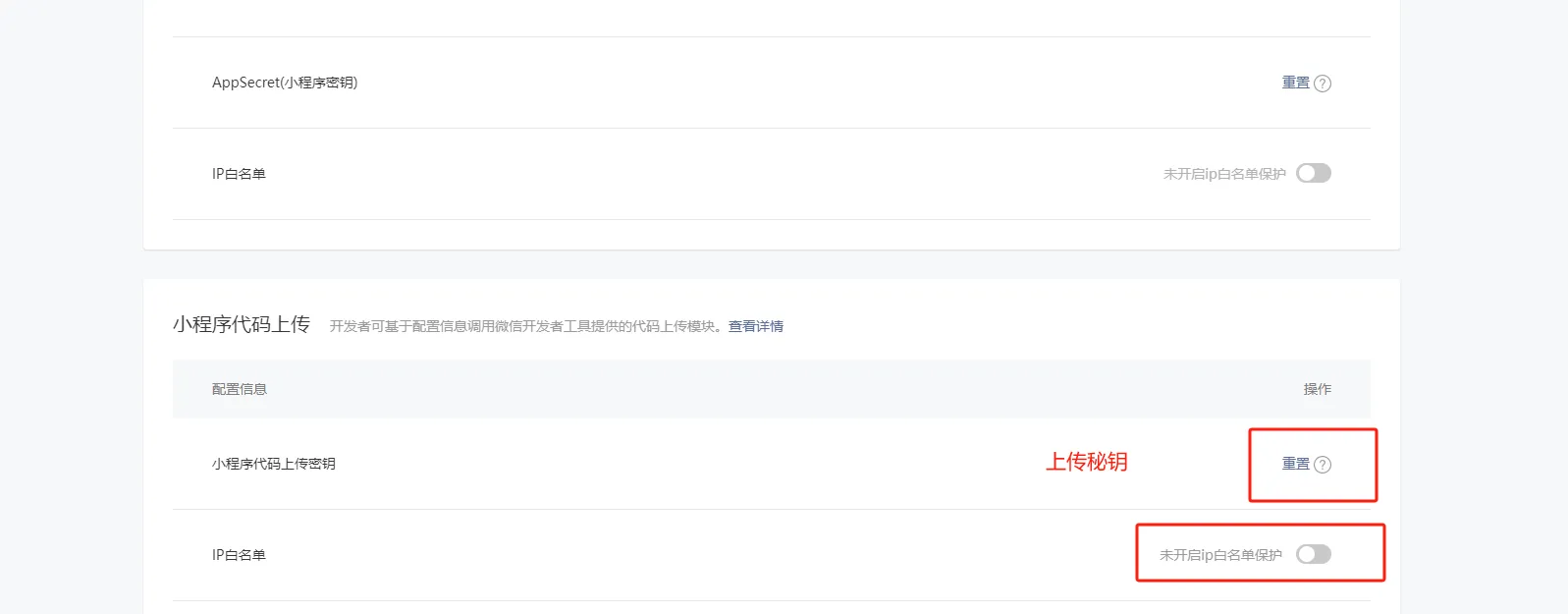This screenshot has width=1568, height=614.
Task: Select the 小程序代码上传密钥 row label
Action: 274,464
